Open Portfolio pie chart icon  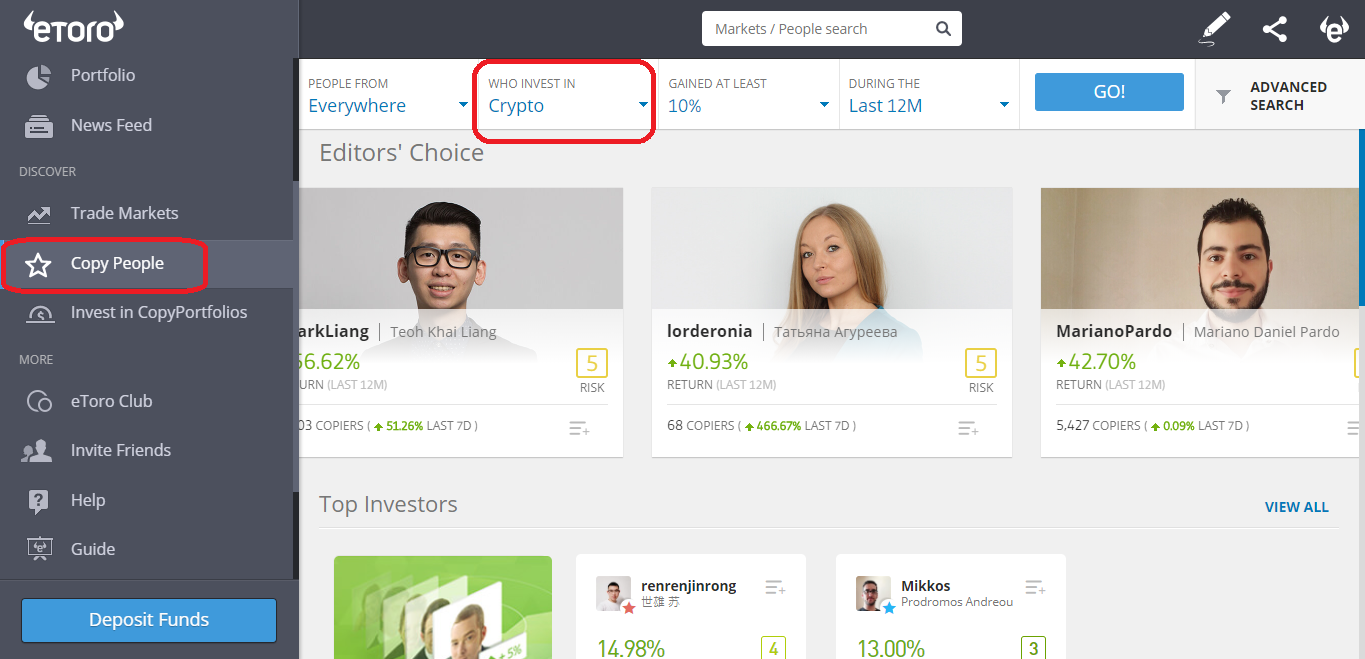pyautogui.click(x=38, y=76)
